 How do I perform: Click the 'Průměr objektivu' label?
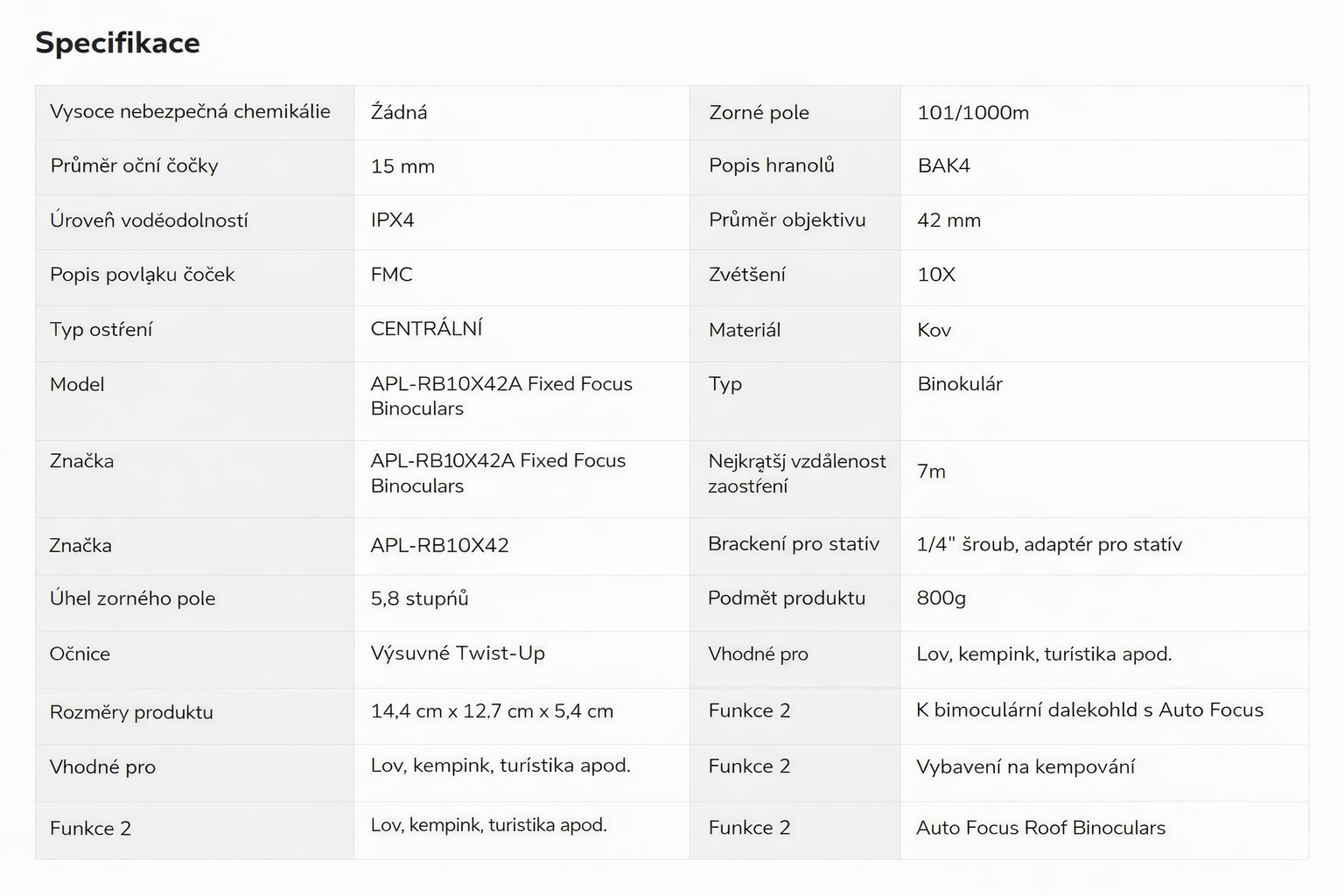pyautogui.click(x=787, y=220)
